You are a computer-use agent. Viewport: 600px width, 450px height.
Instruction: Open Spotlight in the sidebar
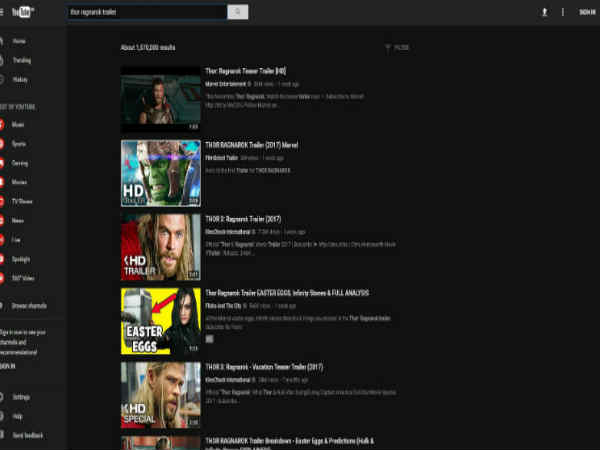click(21, 259)
